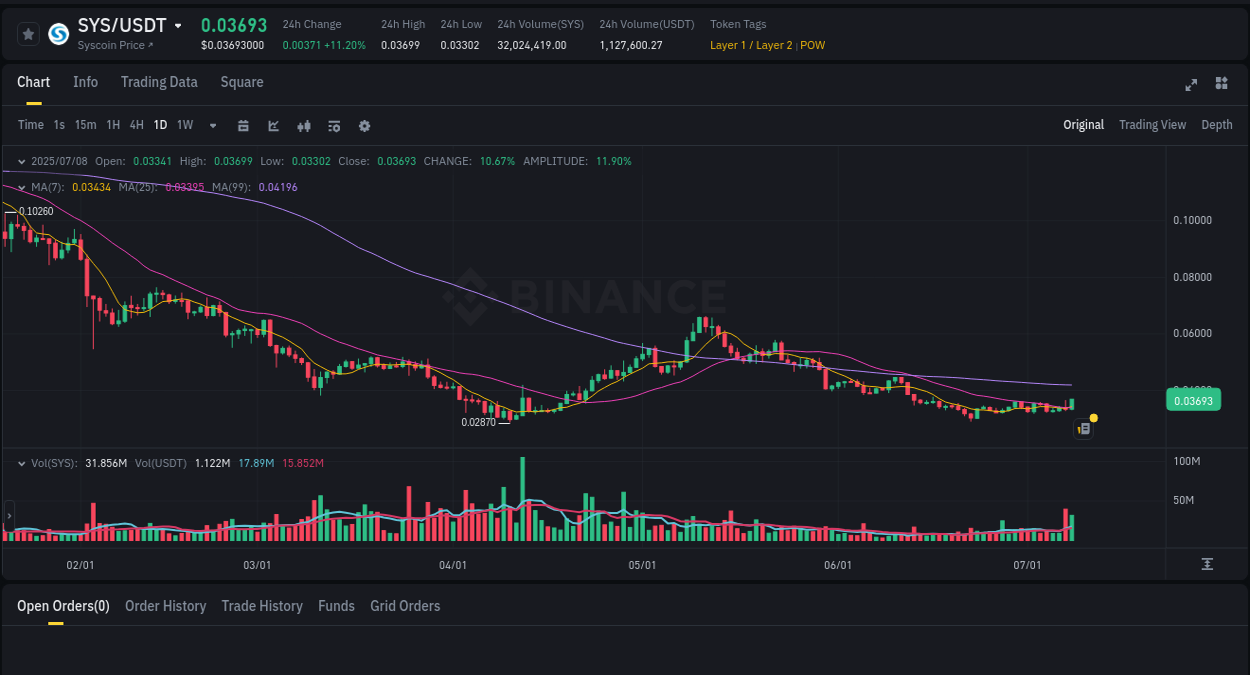Image resolution: width=1250 pixels, height=675 pixels.
Task: Expand the MA indicator values row
Action: 21,187
